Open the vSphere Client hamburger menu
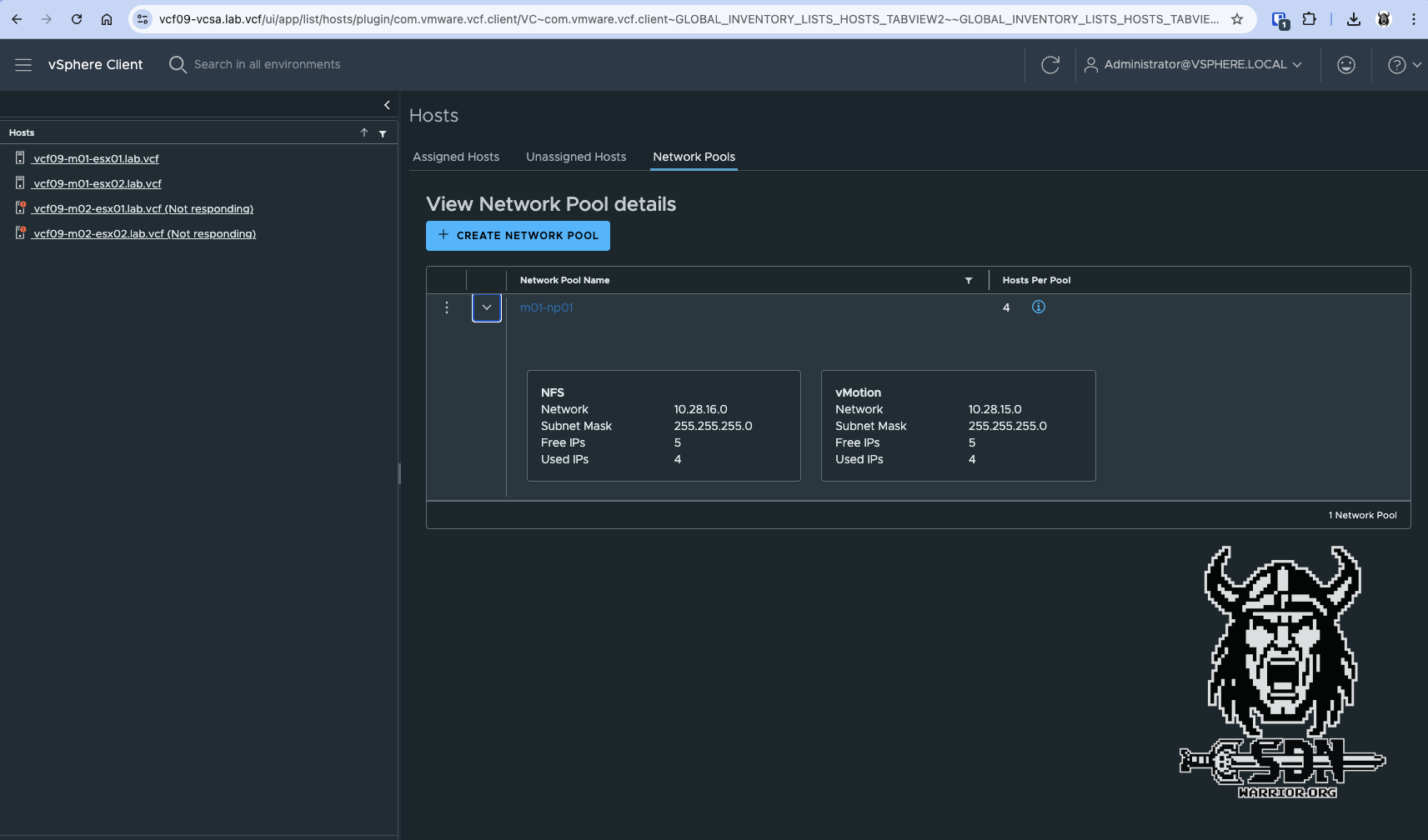This screenshot has width=1428, height=840. click(23, 64)
